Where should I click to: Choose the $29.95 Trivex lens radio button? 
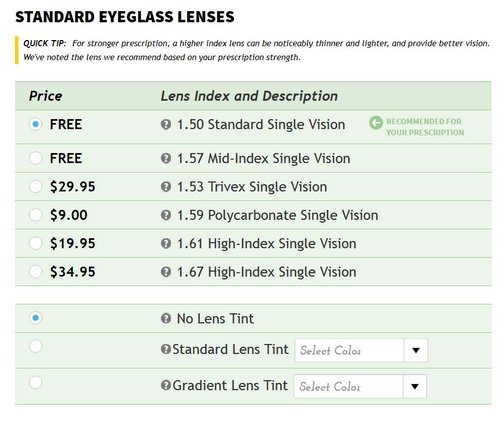35,186
